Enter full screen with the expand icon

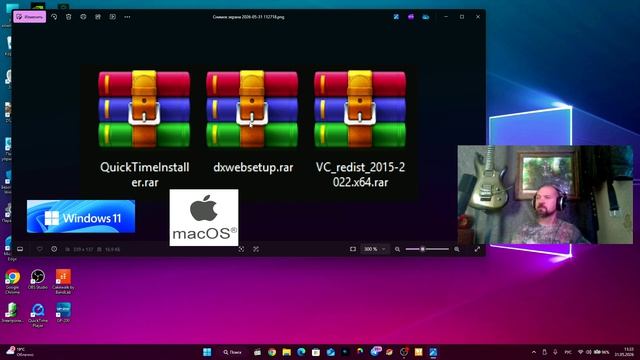(x=477, y=249)
